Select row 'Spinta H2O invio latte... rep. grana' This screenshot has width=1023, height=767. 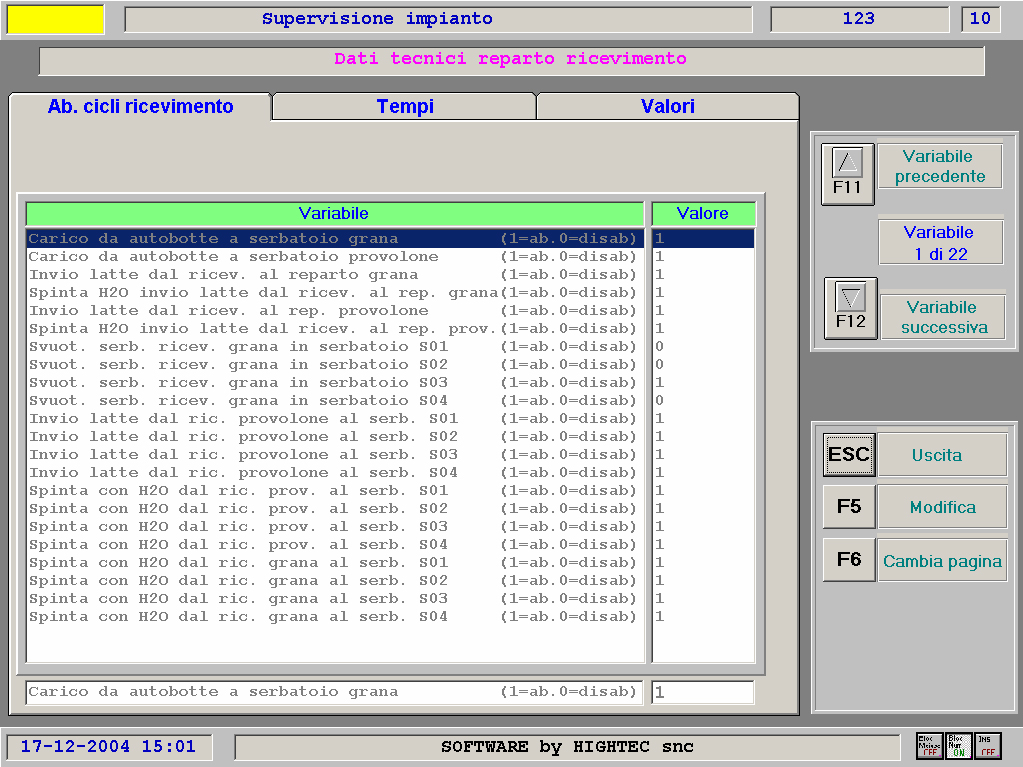(x=335, y=293)
